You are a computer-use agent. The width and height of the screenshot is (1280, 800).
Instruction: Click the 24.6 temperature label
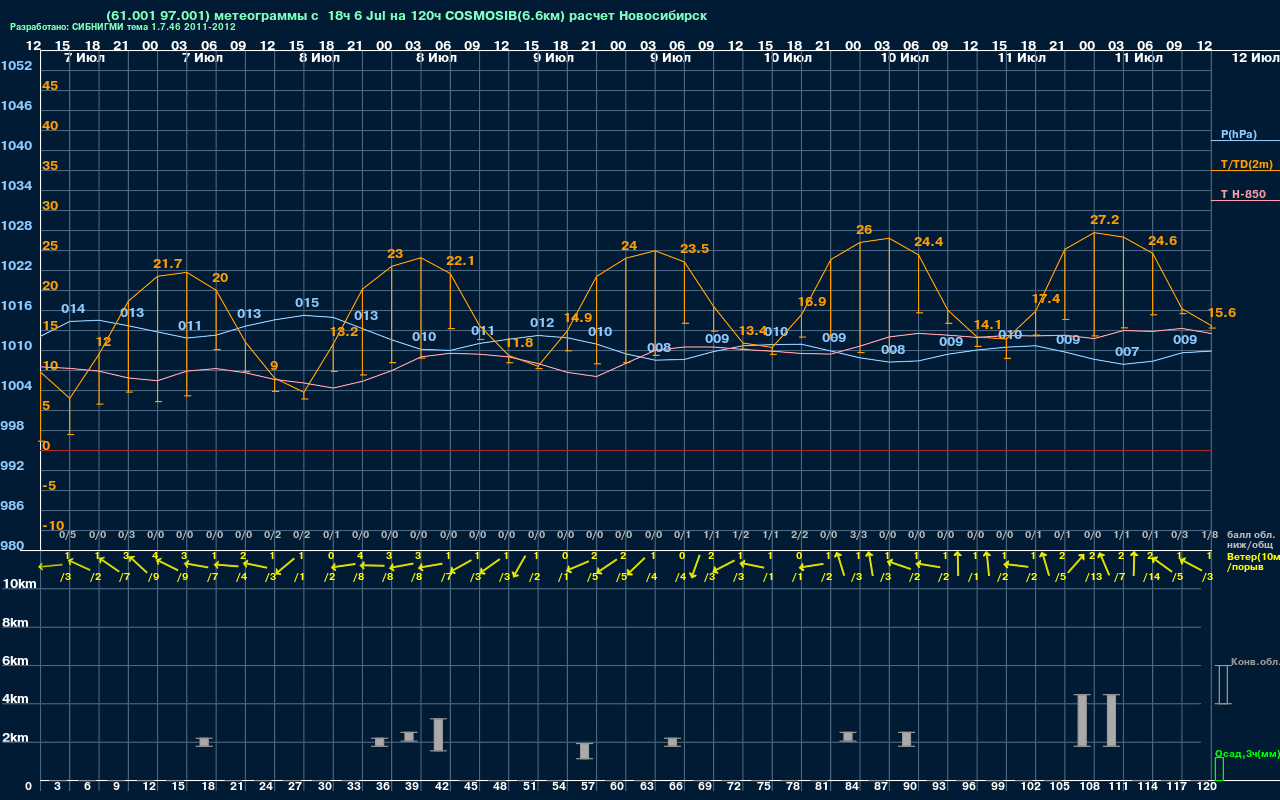(x=1163, y=241)
